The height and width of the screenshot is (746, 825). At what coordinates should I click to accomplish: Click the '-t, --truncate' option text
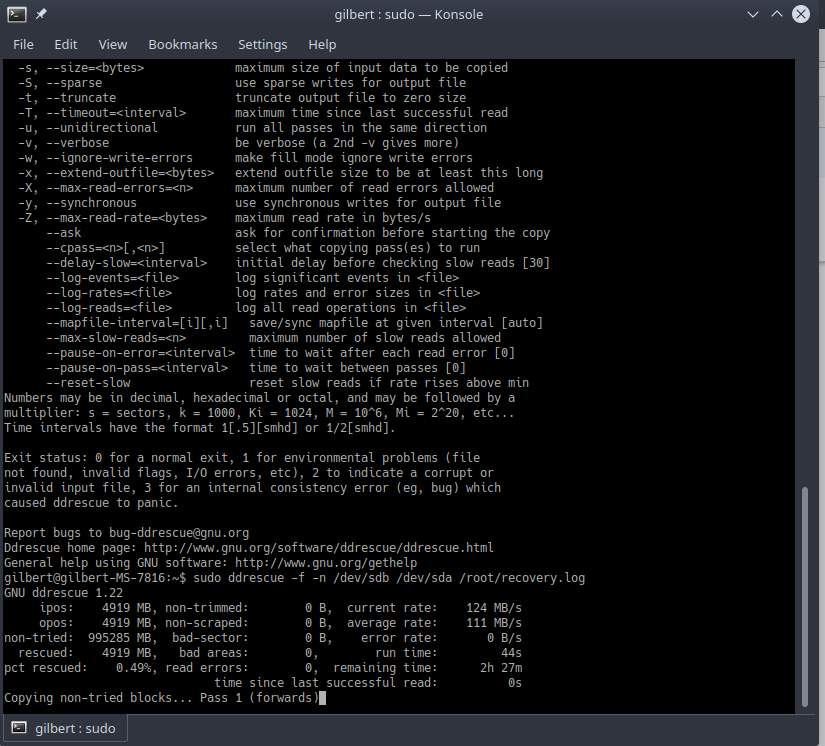(x=67, y=98)
